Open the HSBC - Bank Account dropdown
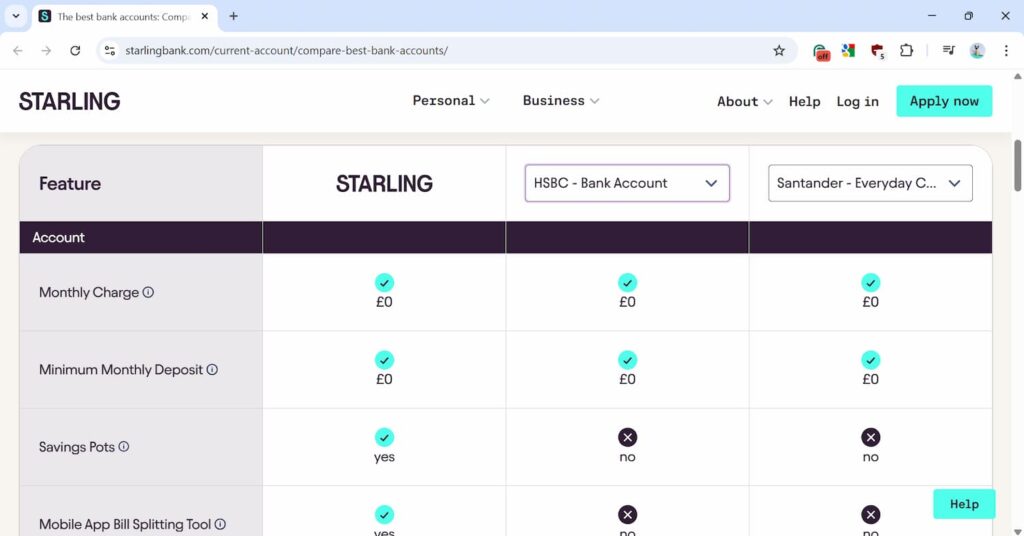This screenshot has height=536, width=1024. click(x=627, y=183)
